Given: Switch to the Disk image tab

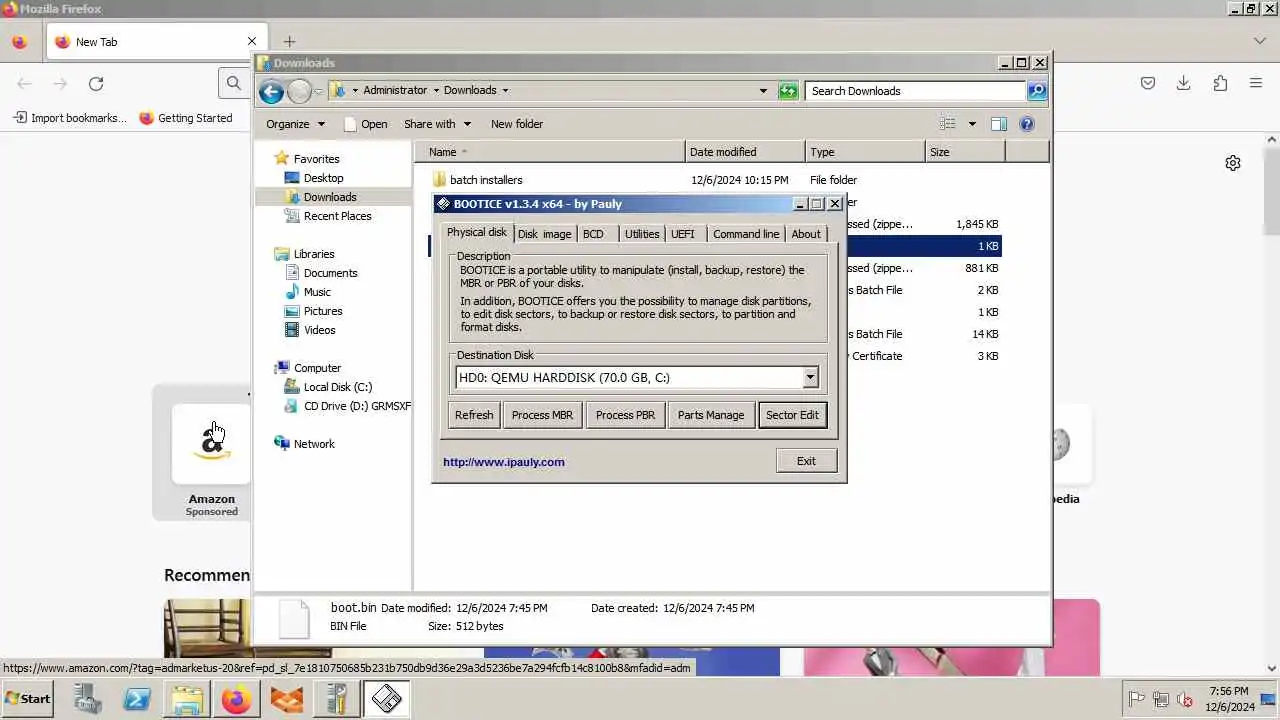Looking at the screenshot, I should (x=544, y=234).
